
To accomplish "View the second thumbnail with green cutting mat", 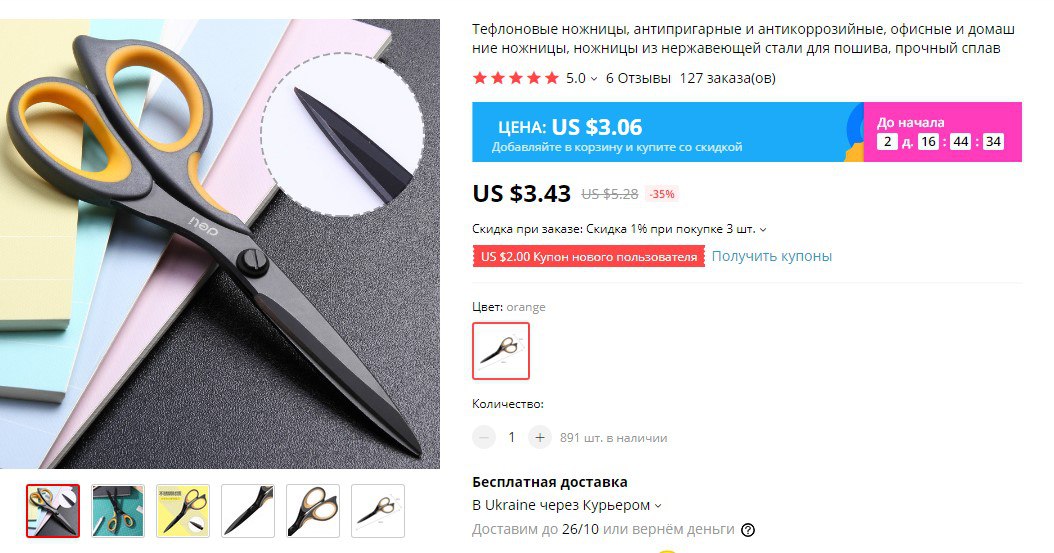I will 118,511.
